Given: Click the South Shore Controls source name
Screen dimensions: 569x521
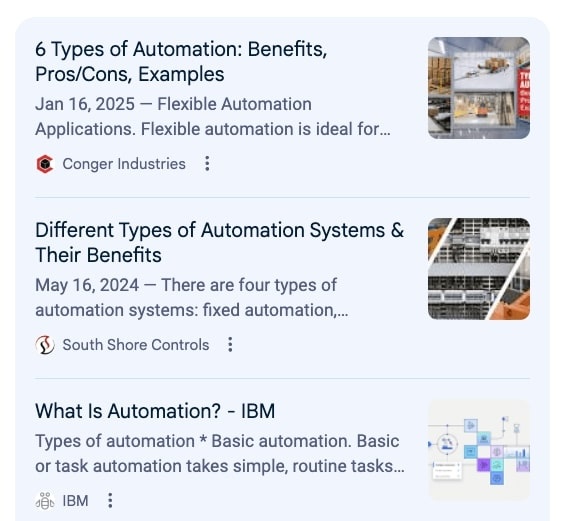Looking at the screenshot, I should click(x=136, y=345).
